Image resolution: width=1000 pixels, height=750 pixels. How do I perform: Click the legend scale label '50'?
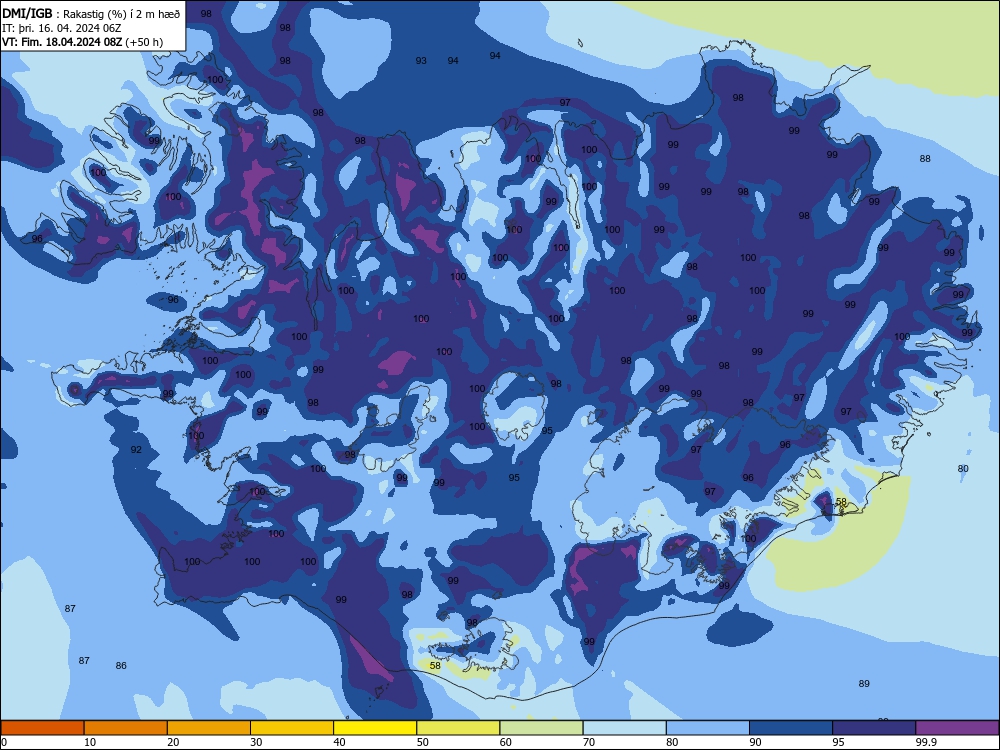pos(423,742)
